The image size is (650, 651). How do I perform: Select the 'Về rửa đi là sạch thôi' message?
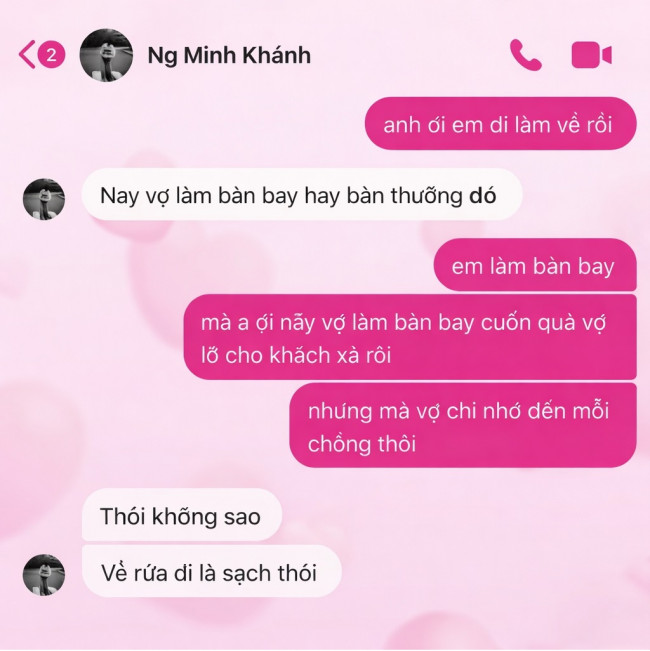pos(212,572)
